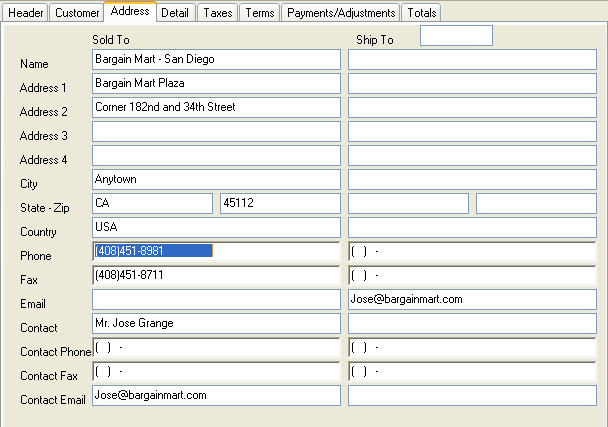608x427 pixels.
Task: Click the Ship To Name field
Action: coord(472,60)
